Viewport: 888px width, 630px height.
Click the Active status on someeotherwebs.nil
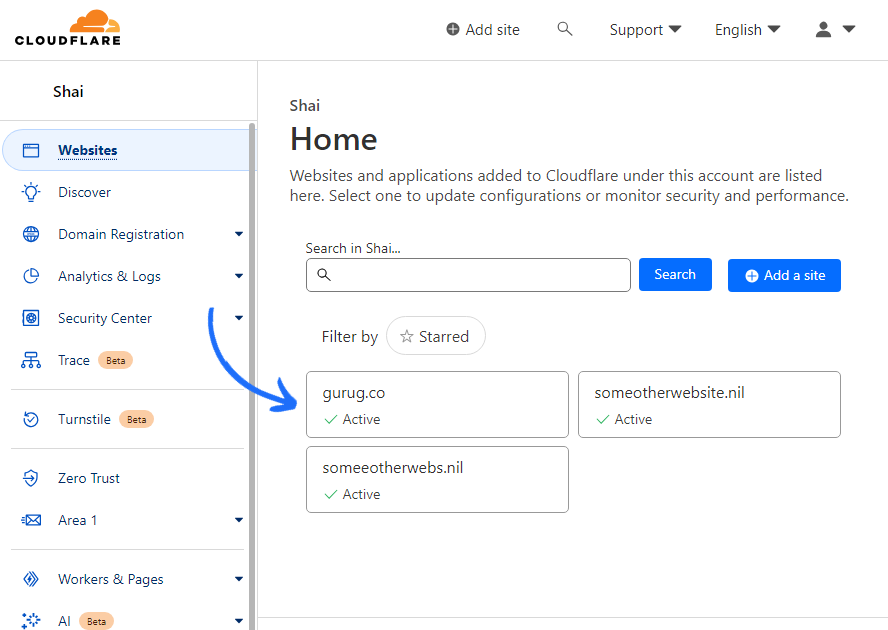tap(352, 494)
